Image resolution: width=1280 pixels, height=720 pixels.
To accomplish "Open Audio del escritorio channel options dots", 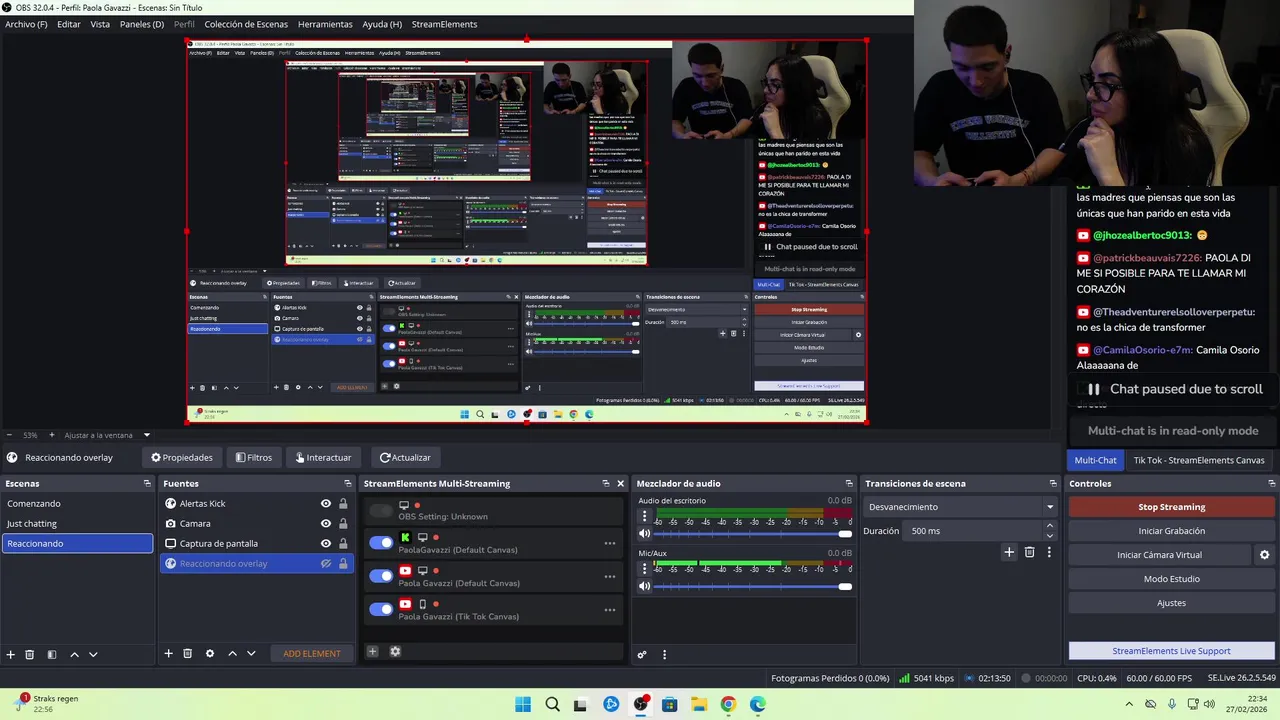I will (645, 517).
